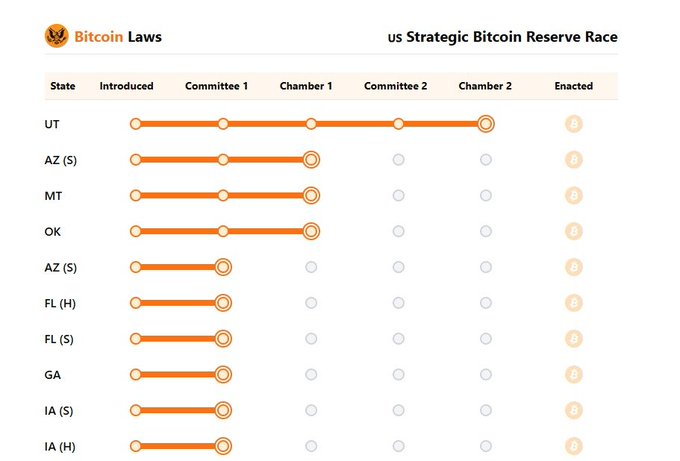Click the Bitcoin Laws title link

[118, 37]
